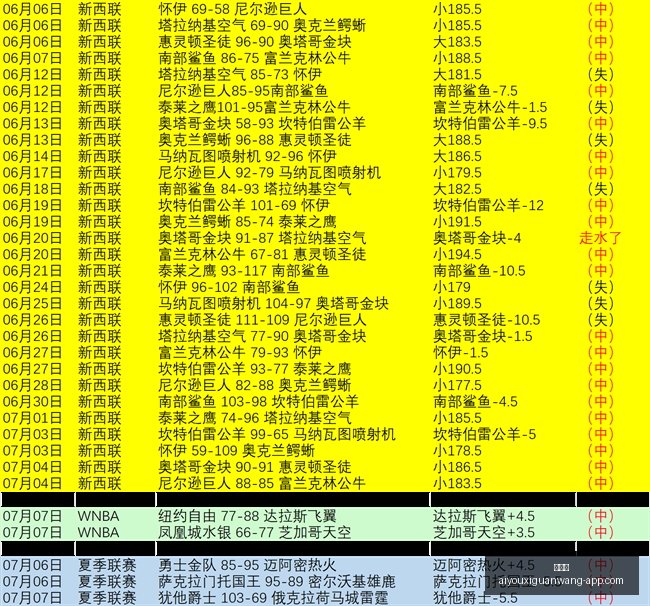Click the handicap 达拉斯飞翼+4.5
This screenshot has width=650, height=606.
pos(484,516)
